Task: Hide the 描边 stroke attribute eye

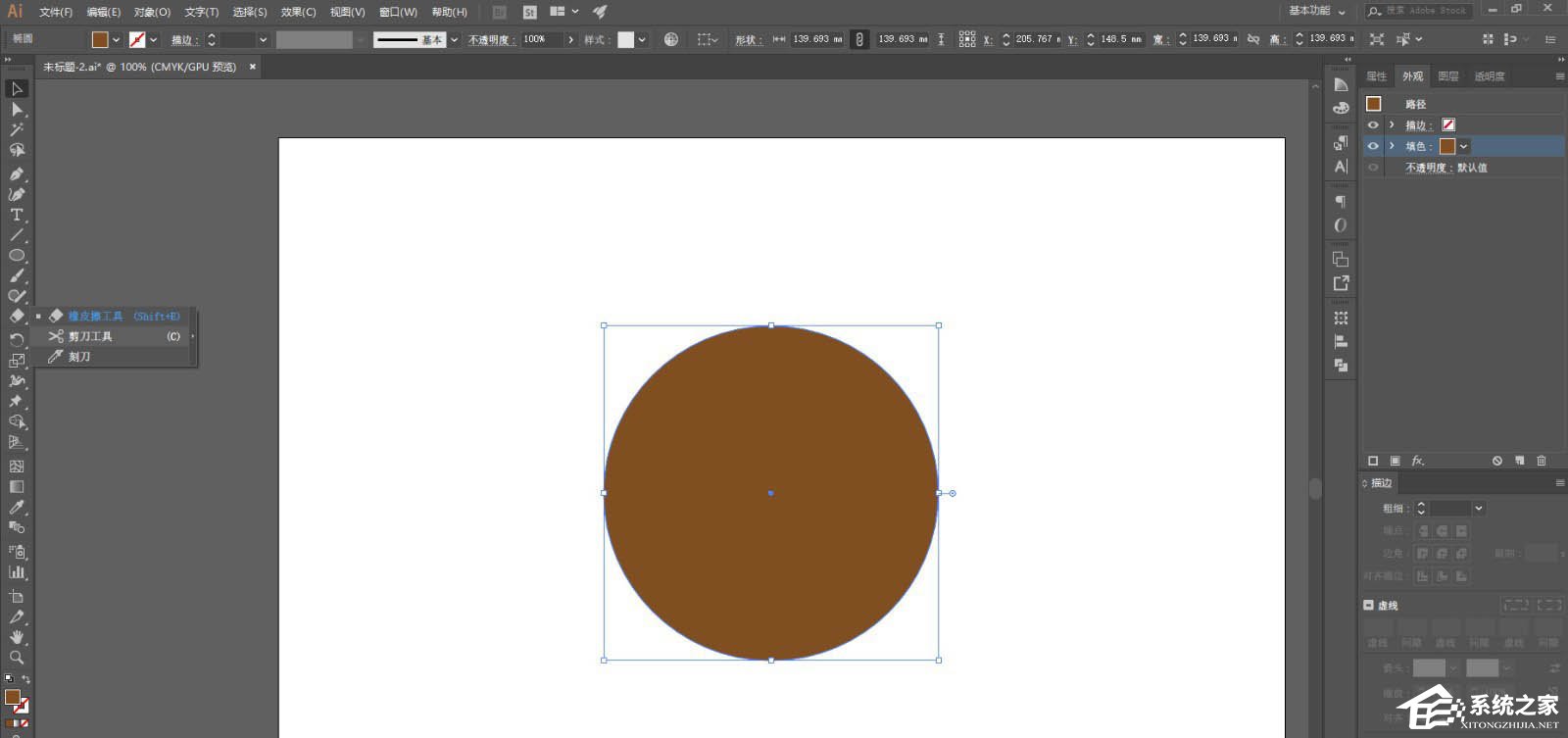Action: [1373, 125]
